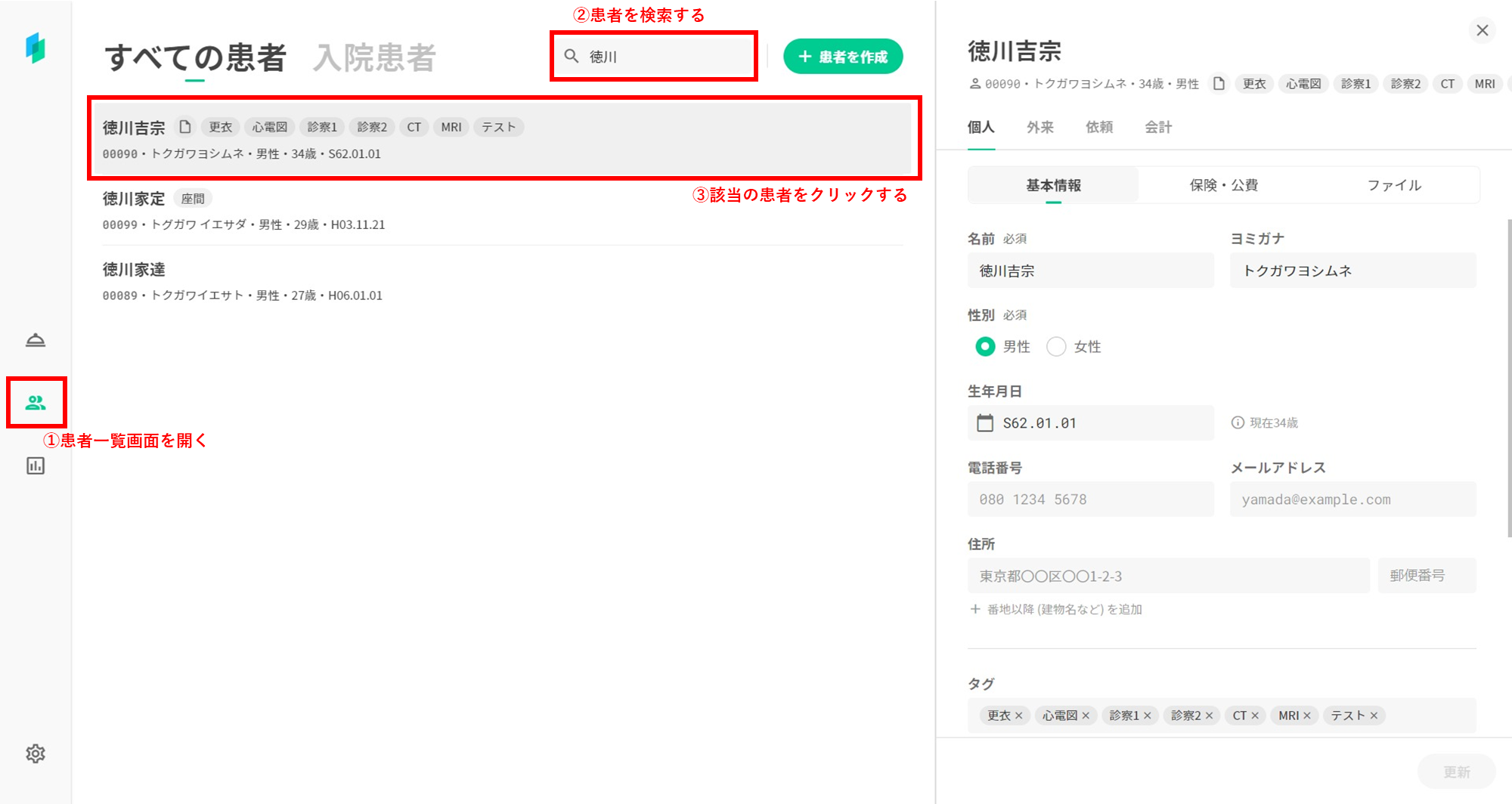This screenshot has width=1512, height=804.
Task: Click the document icon beside 徳川吉宗 in list
Action: click(x=185, y=127)
